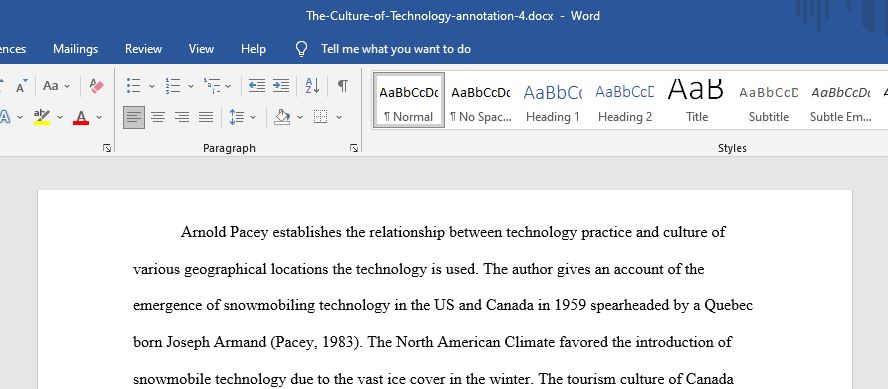
Task: Expand the Multilevel List dropdown arrow
Action: point(228,86)
